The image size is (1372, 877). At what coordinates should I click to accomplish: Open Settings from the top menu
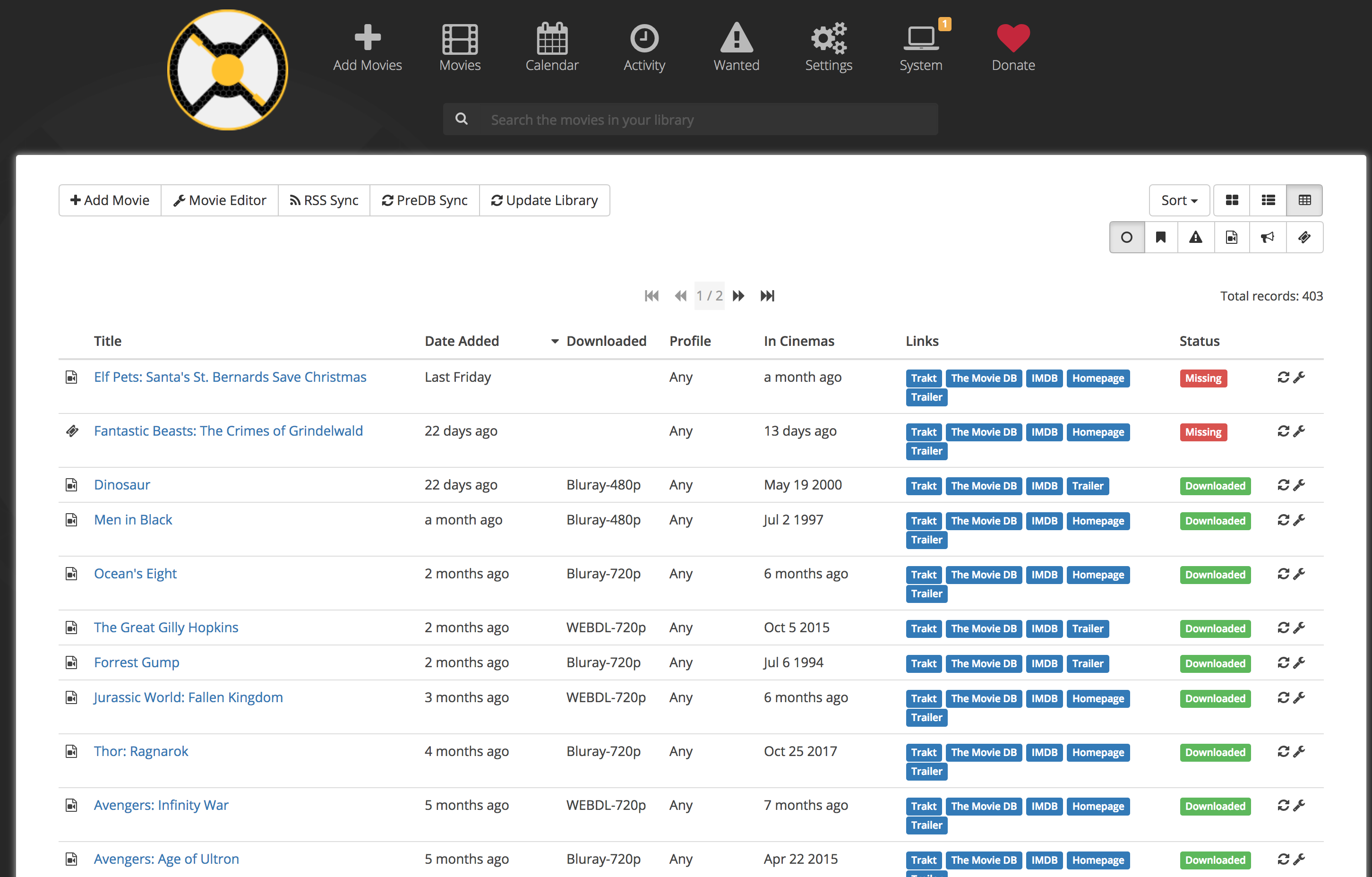828,47
